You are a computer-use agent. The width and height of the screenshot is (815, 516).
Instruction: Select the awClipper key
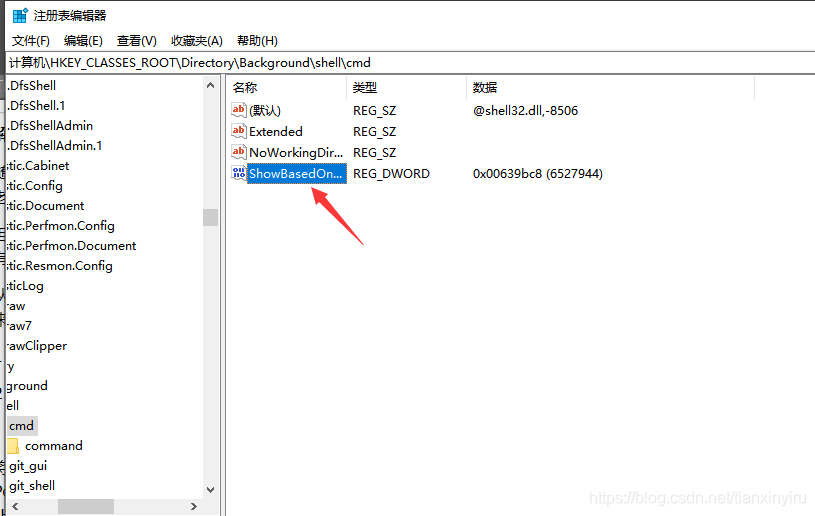(x=37, y=346)
